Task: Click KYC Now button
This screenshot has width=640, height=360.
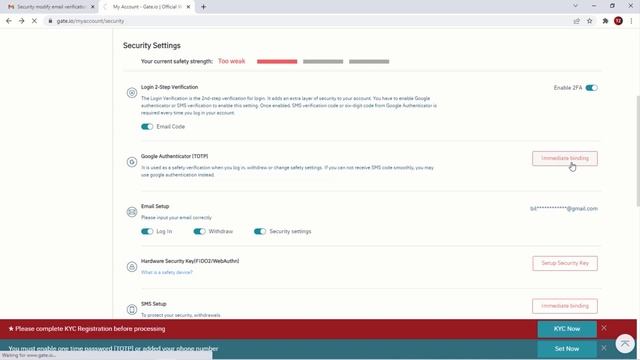Action: [x=567, y=329]
